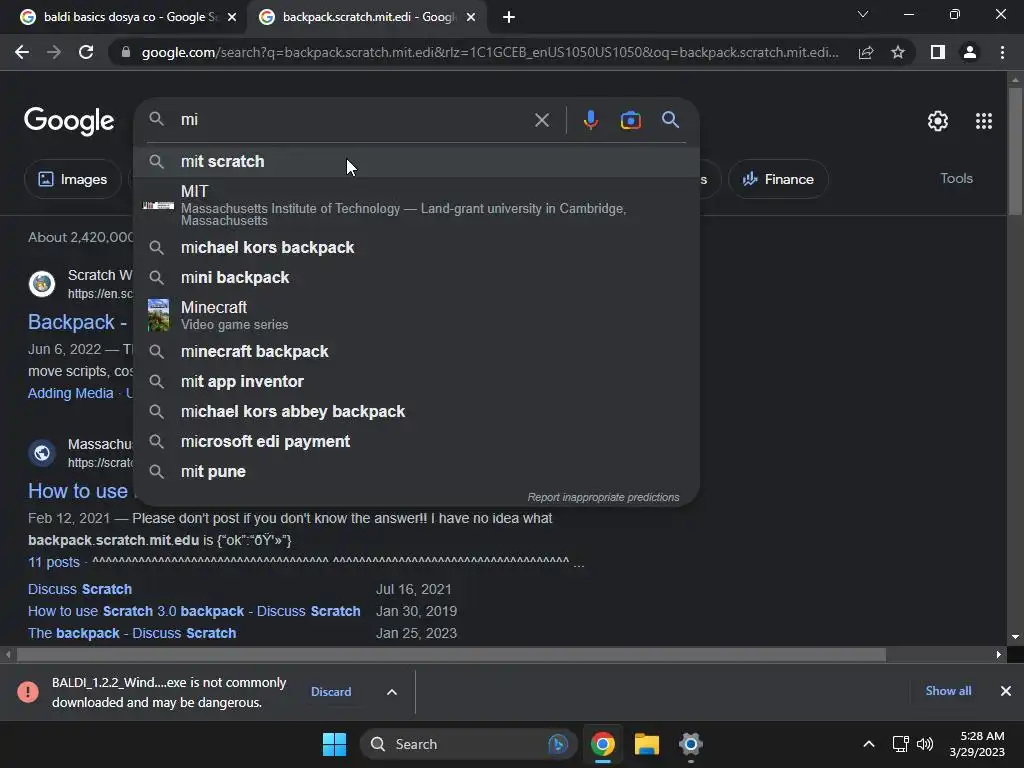Open the tab search chevron
This screenshot has width=1024, height=768.
[x=863, y=14]
